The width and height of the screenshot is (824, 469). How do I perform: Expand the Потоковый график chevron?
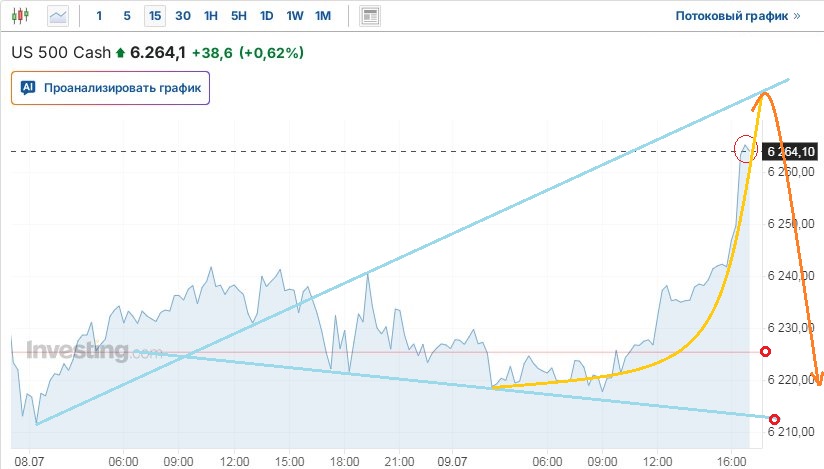[797, 16]
